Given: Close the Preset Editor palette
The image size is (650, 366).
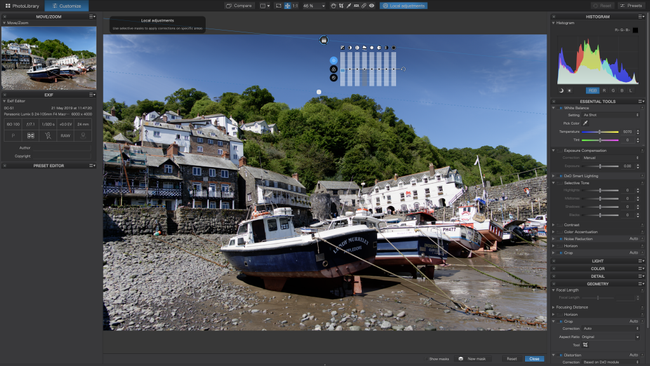Looking at the screenshot, I should pyautogui.click(x=5, y=165).
